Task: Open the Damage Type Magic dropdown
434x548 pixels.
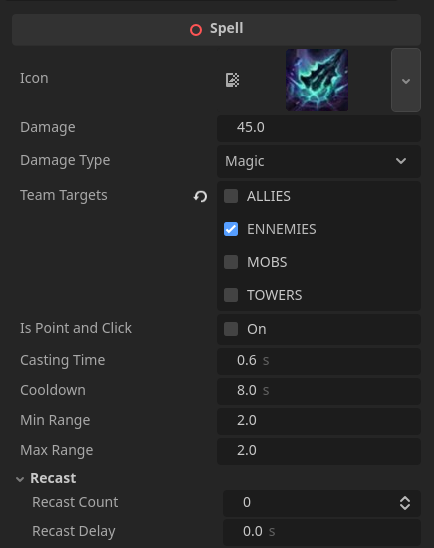Action: click(319, 161)
